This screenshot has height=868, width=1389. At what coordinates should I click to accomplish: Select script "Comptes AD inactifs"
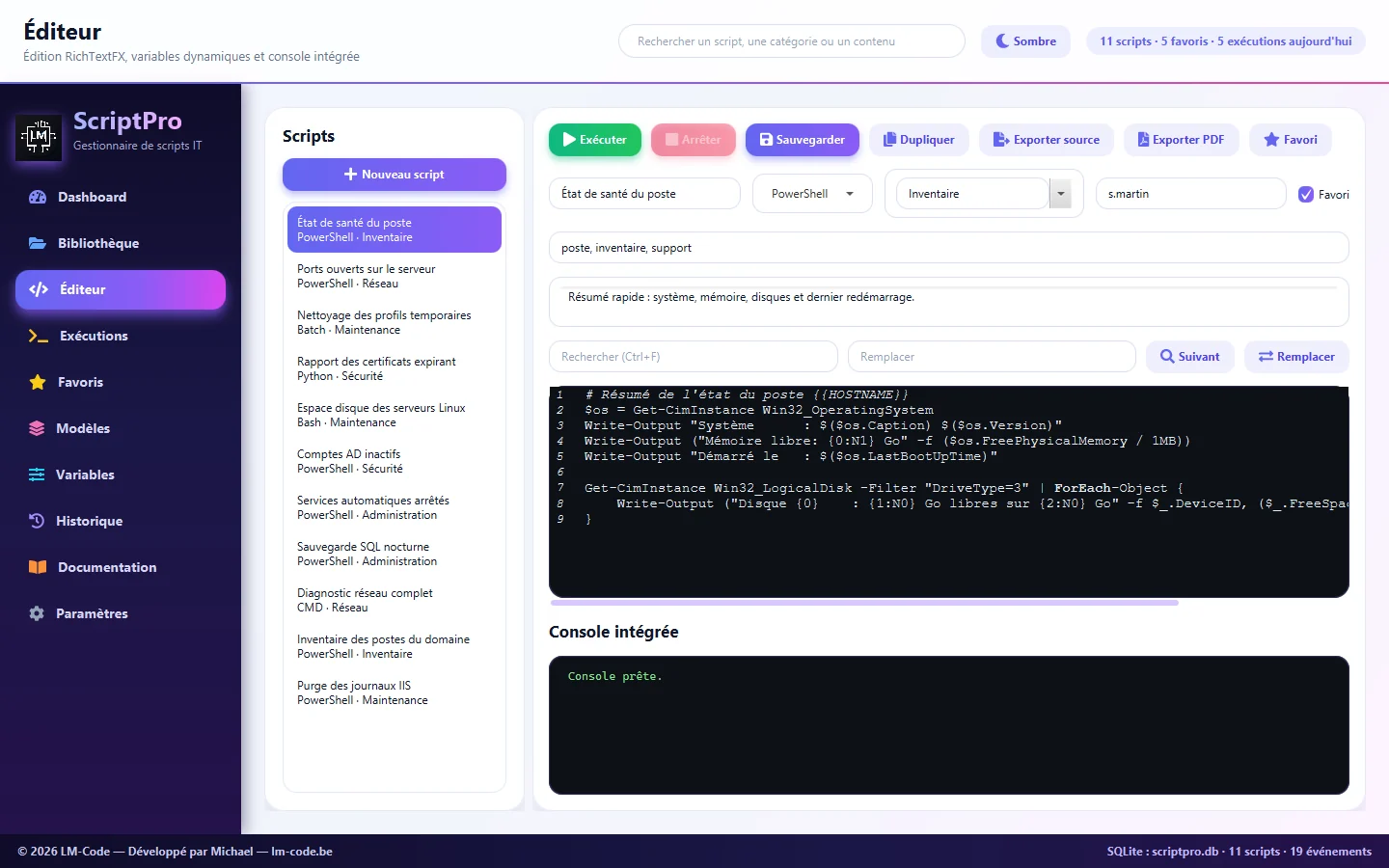coord(395,461)
